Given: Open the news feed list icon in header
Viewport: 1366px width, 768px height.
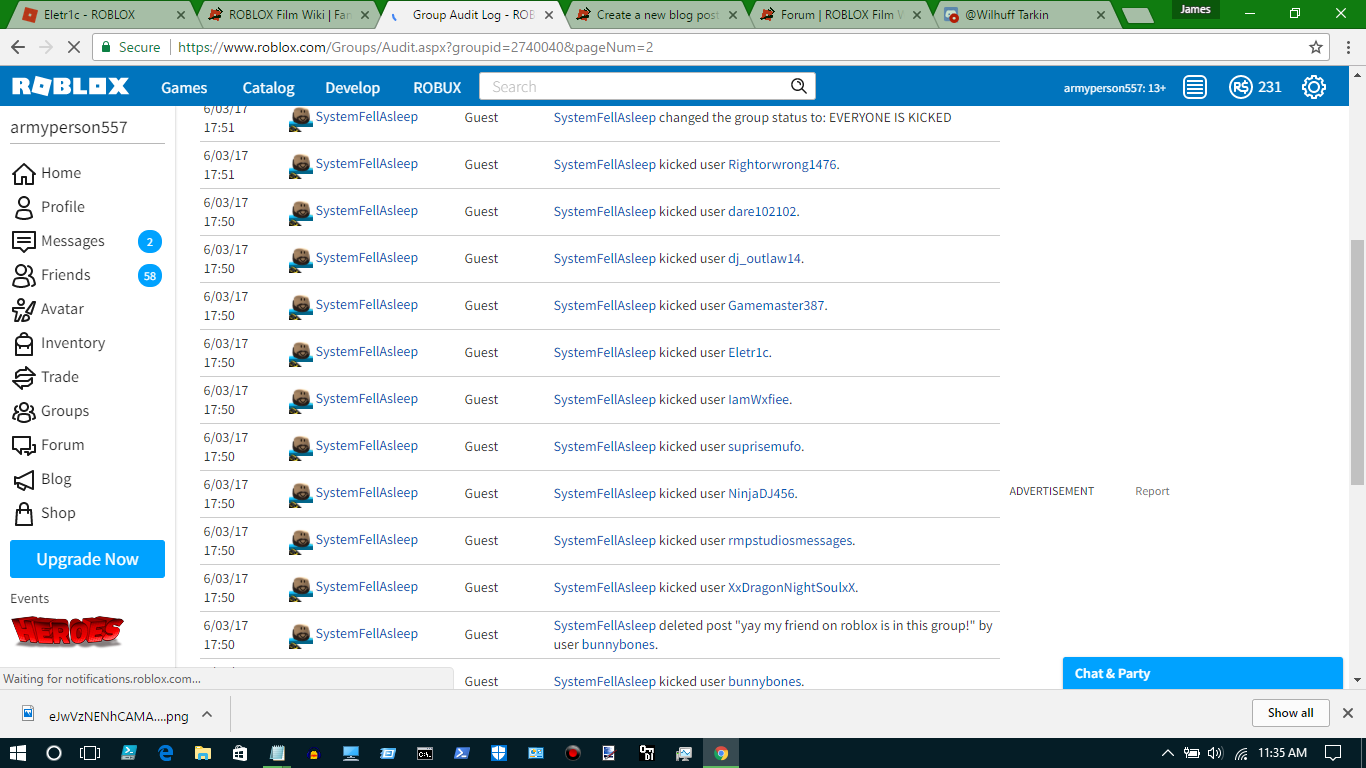Looking at the screenshot, I should pos(1195,87).
